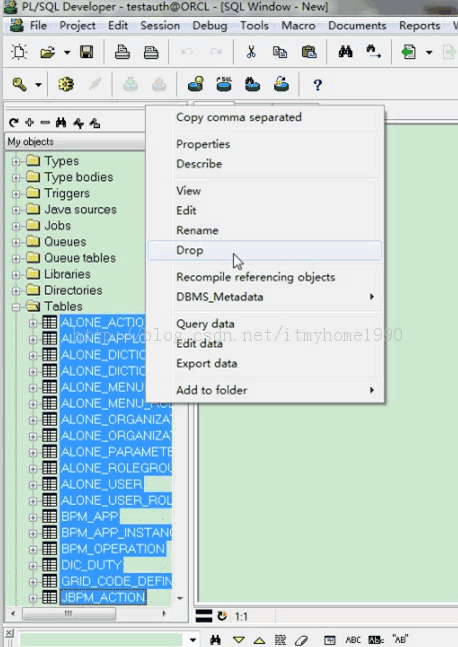Image resolution: width=458 pixels, height=647 pixels.
Task: Click the Help question mark icon
Action: click(x=317, y=85)
